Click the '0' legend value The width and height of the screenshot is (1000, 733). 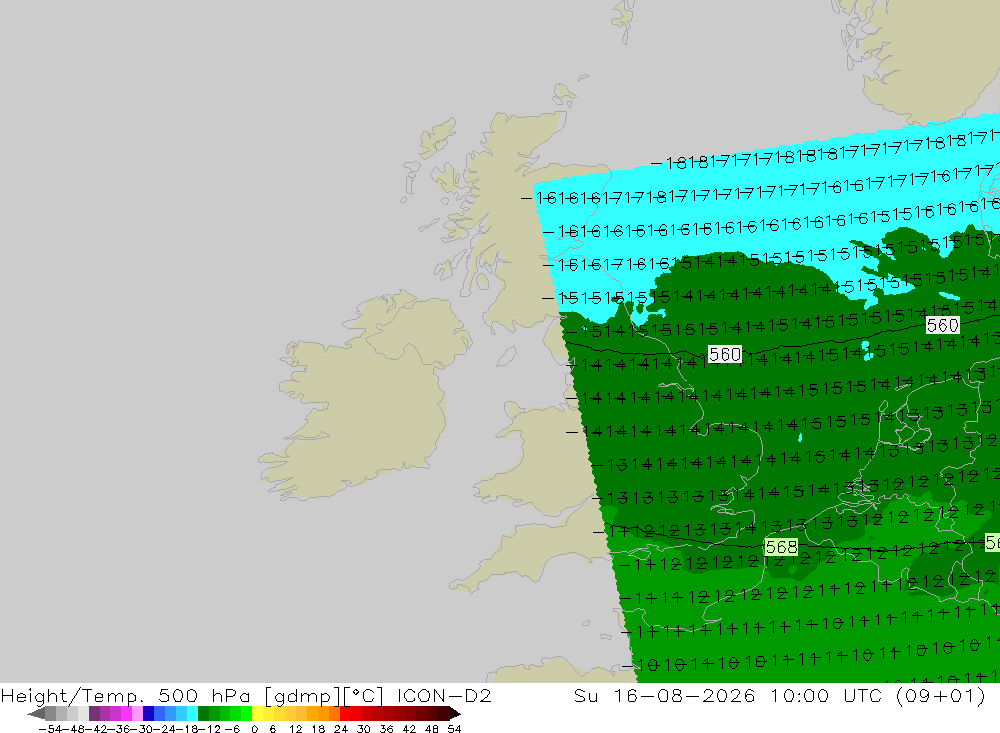click(x=254, y=729)
